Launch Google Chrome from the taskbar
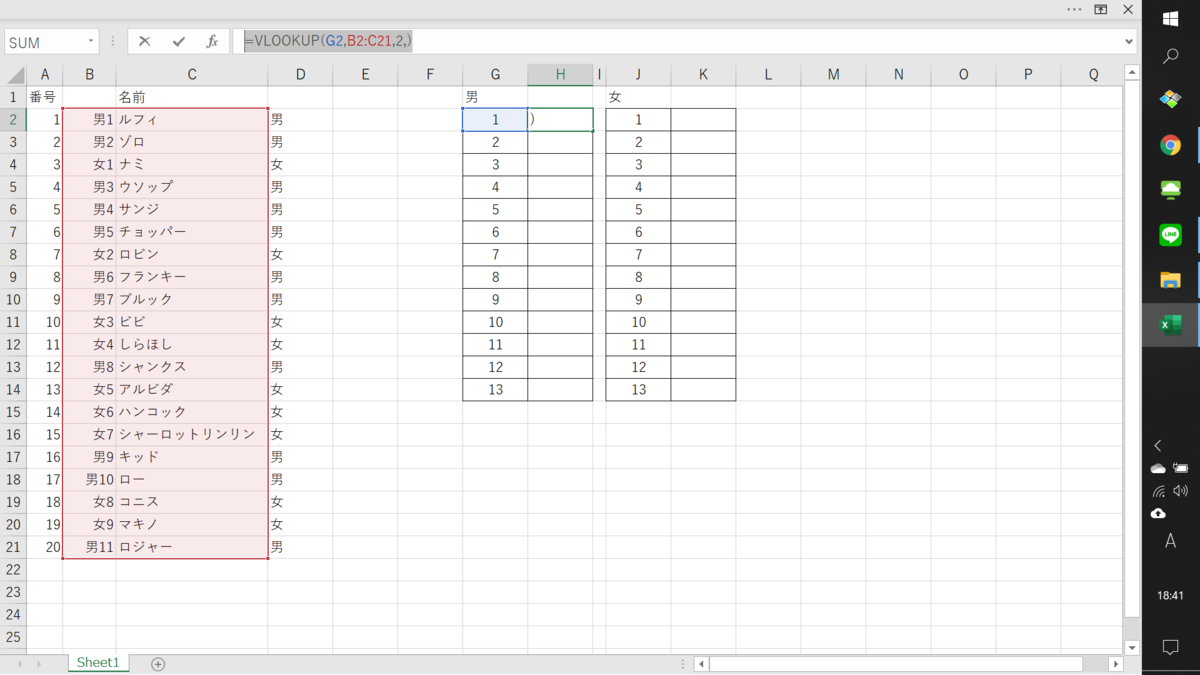Screen dimensions: 1200x675 tap(1170, 145)
